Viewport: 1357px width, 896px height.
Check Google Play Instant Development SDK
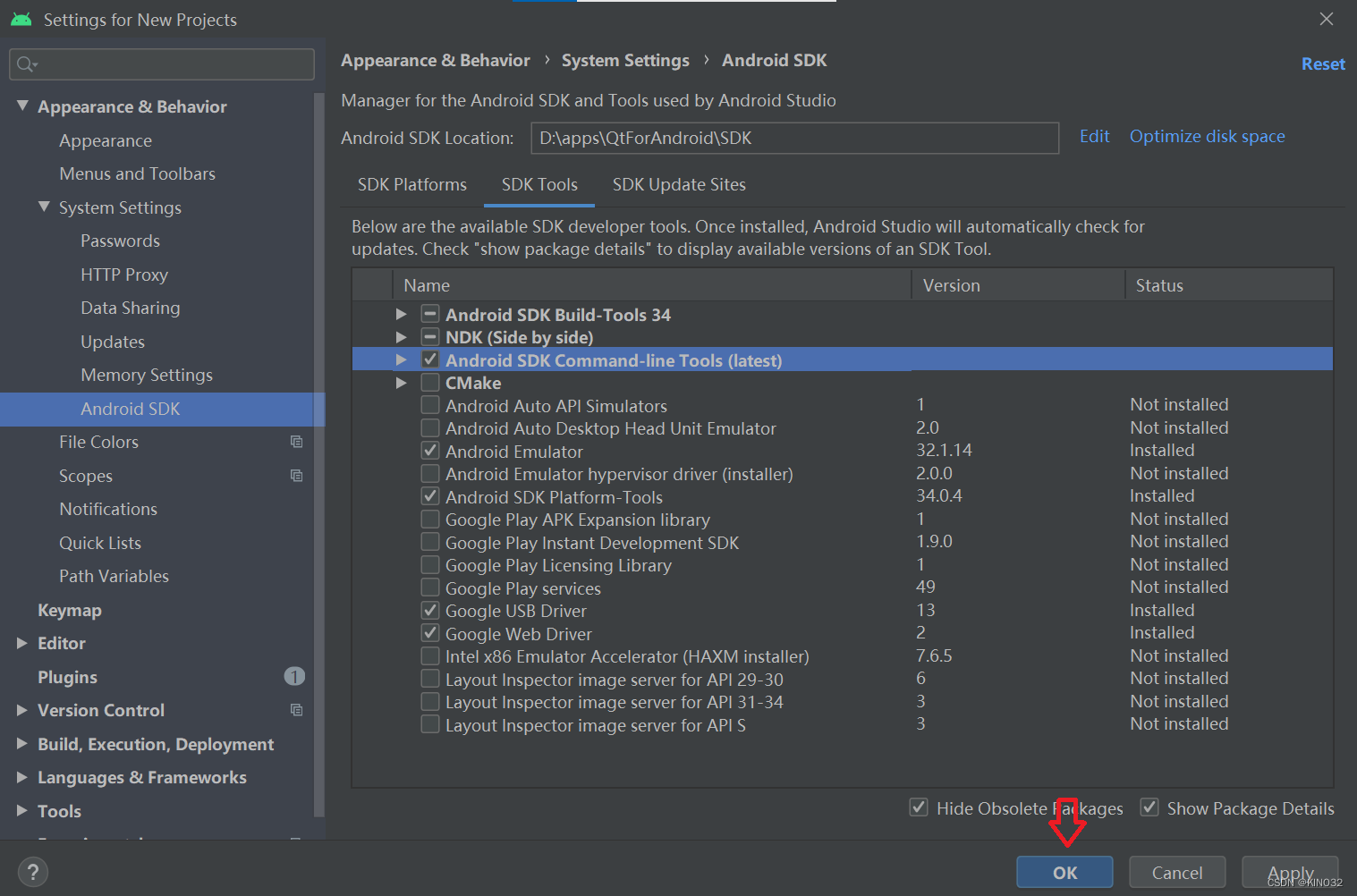pyautogui.click(x=430, y=542)
